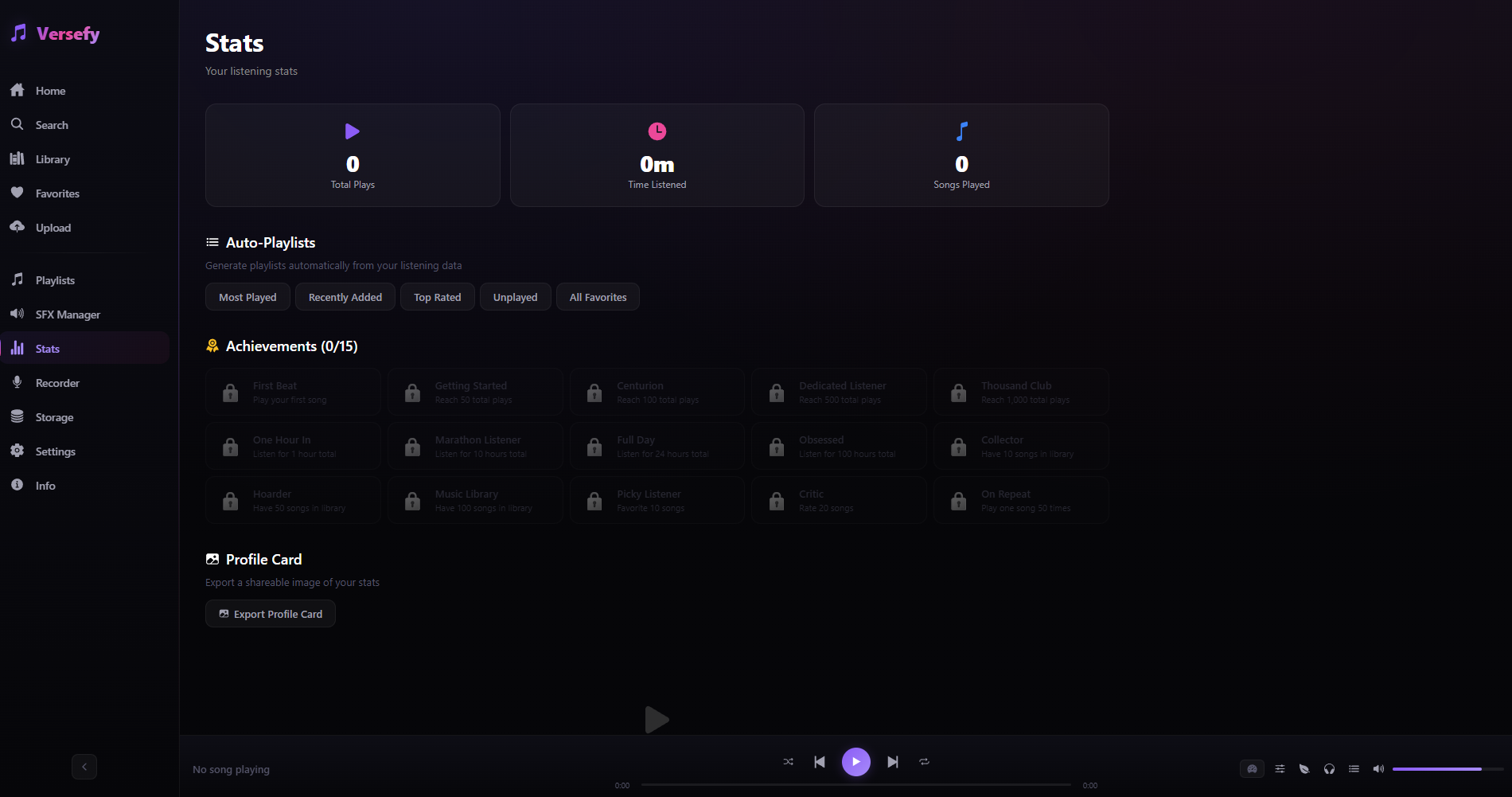Generate the Most Played auto-playlist
1512x797 pixels.
(247, 297)
